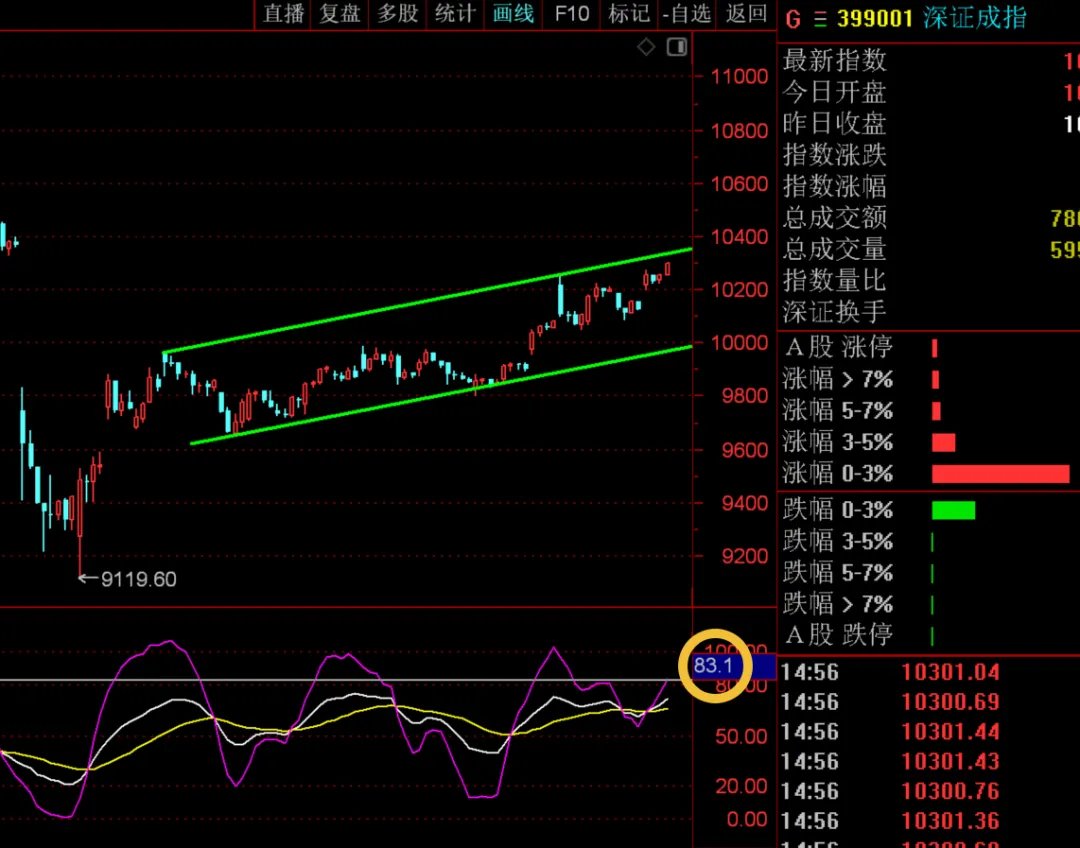Click the tick value 10300.69

pyautogui.click(x=951, y=702)
